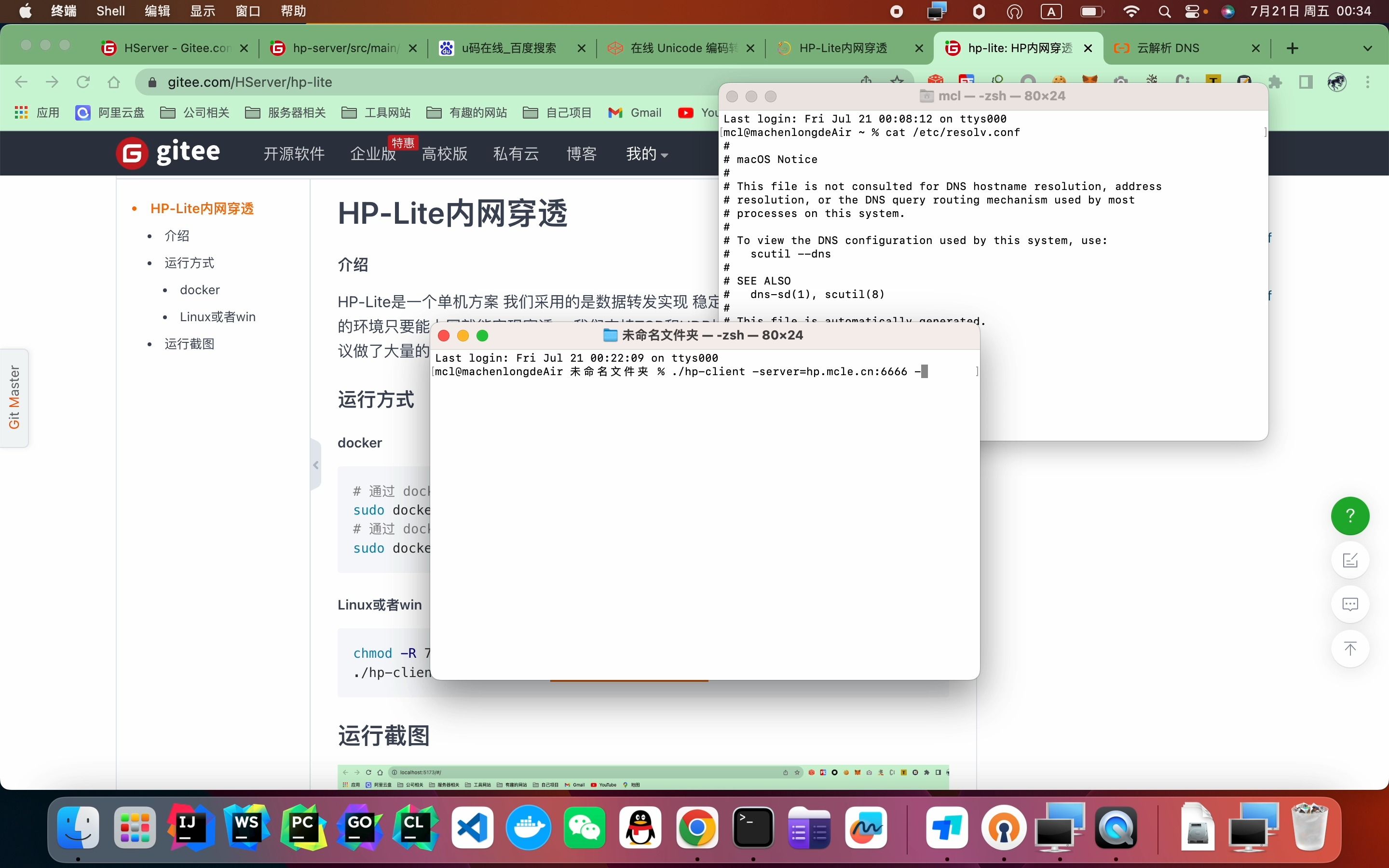Open a new Chrome tab
The height and width of the screenshot is (868, 1389).
(1292, 48)
